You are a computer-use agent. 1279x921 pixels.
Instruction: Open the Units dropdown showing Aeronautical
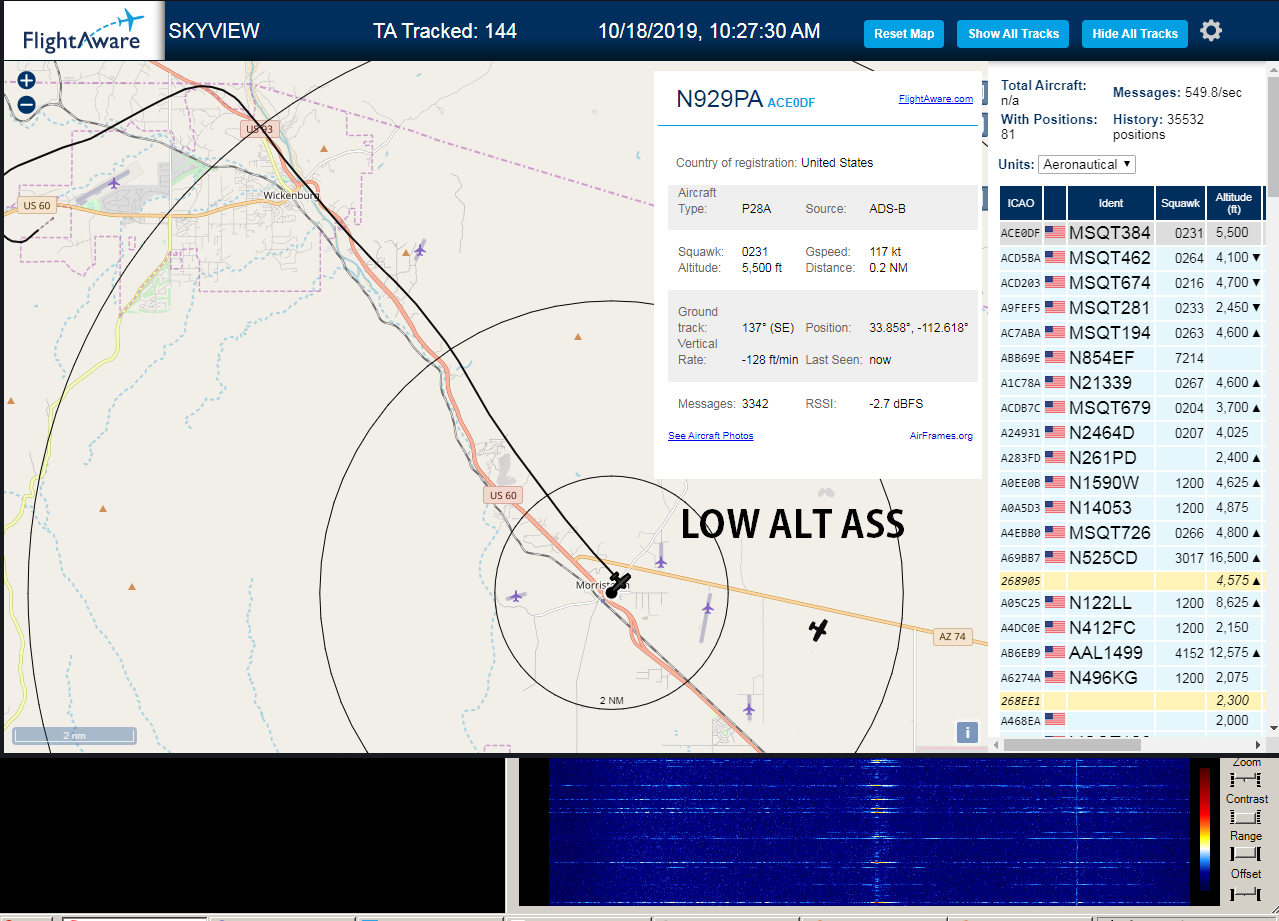point(1087,164)
